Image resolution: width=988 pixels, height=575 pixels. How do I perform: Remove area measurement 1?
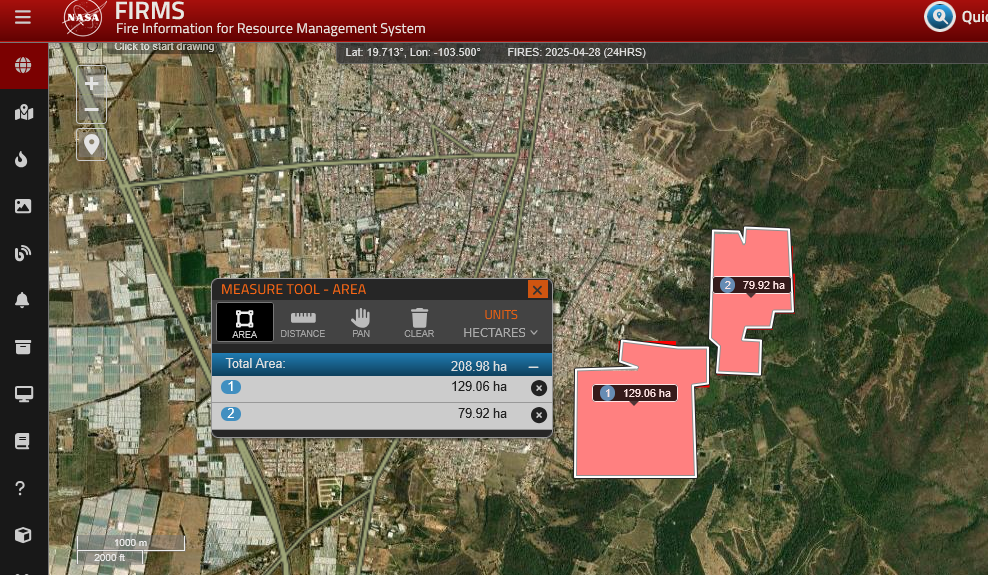[539, 388]
